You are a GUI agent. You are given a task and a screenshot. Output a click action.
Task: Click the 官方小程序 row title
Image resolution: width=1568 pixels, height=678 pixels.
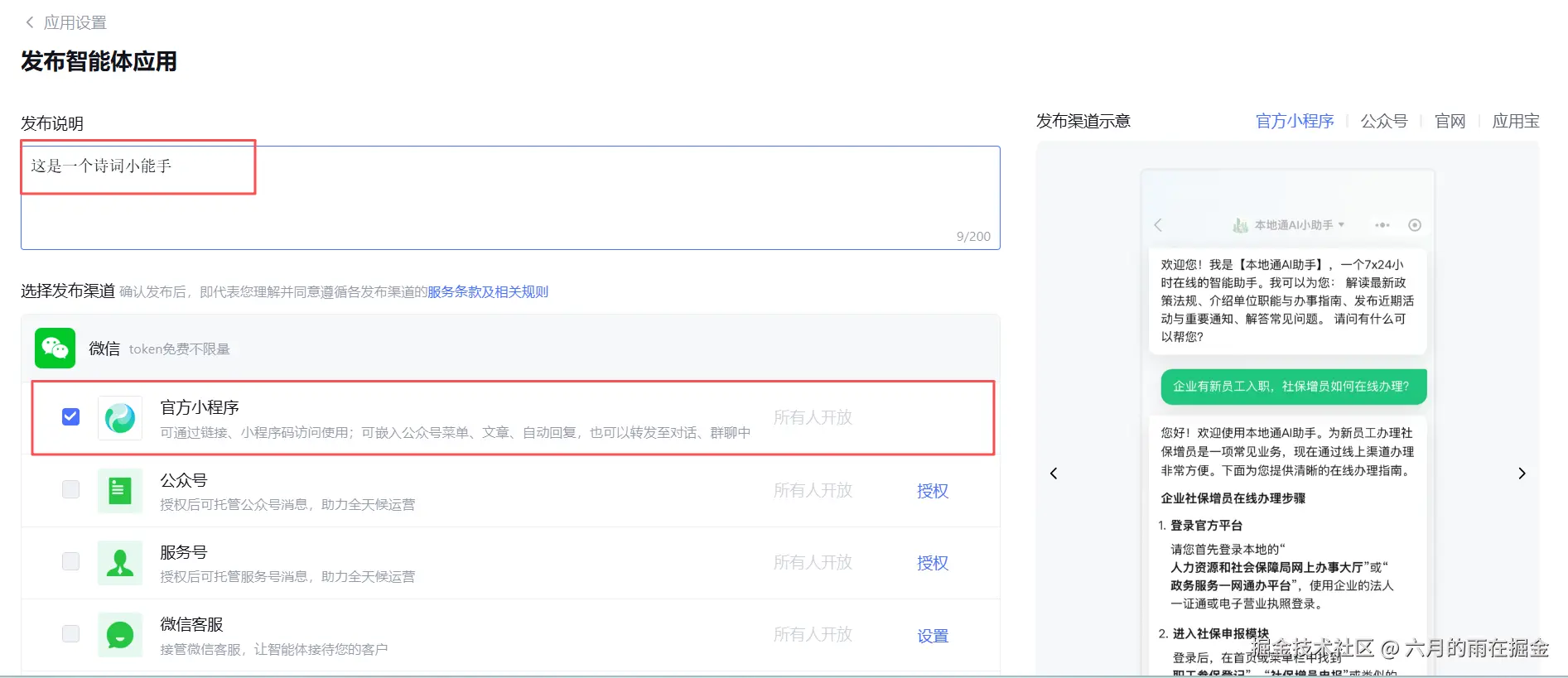tap(200, 407)
